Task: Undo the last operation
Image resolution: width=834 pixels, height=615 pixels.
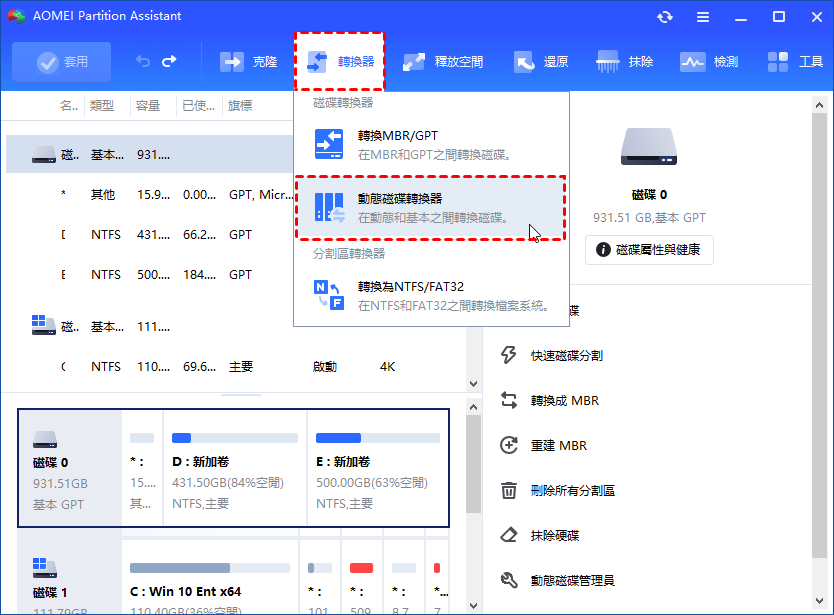Action: pos(143,62)
